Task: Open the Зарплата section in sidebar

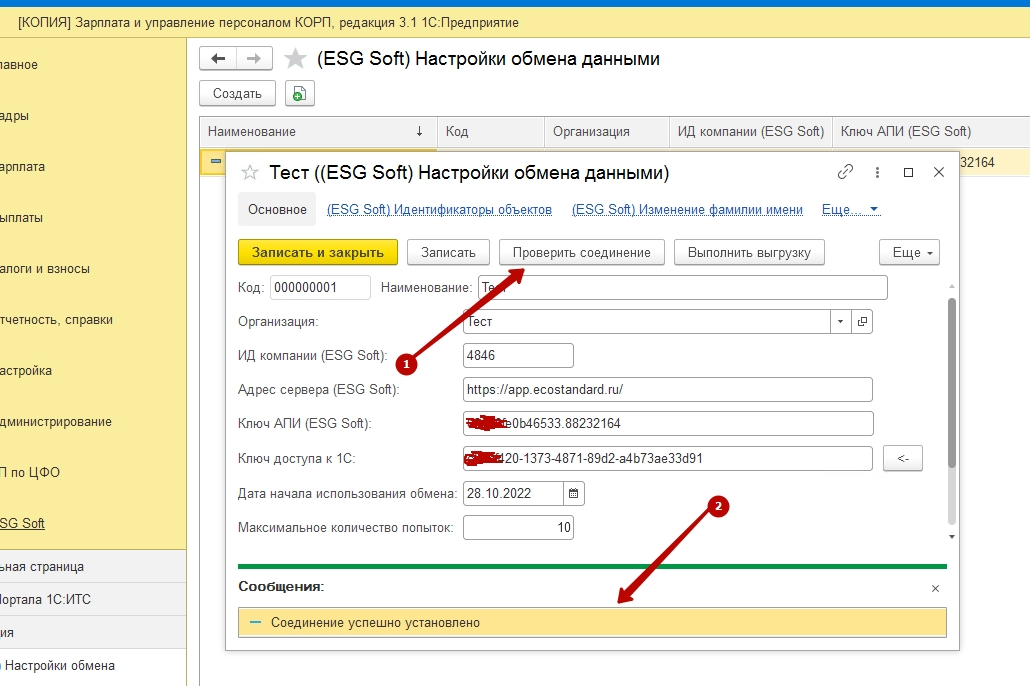Action: point(22,167)
